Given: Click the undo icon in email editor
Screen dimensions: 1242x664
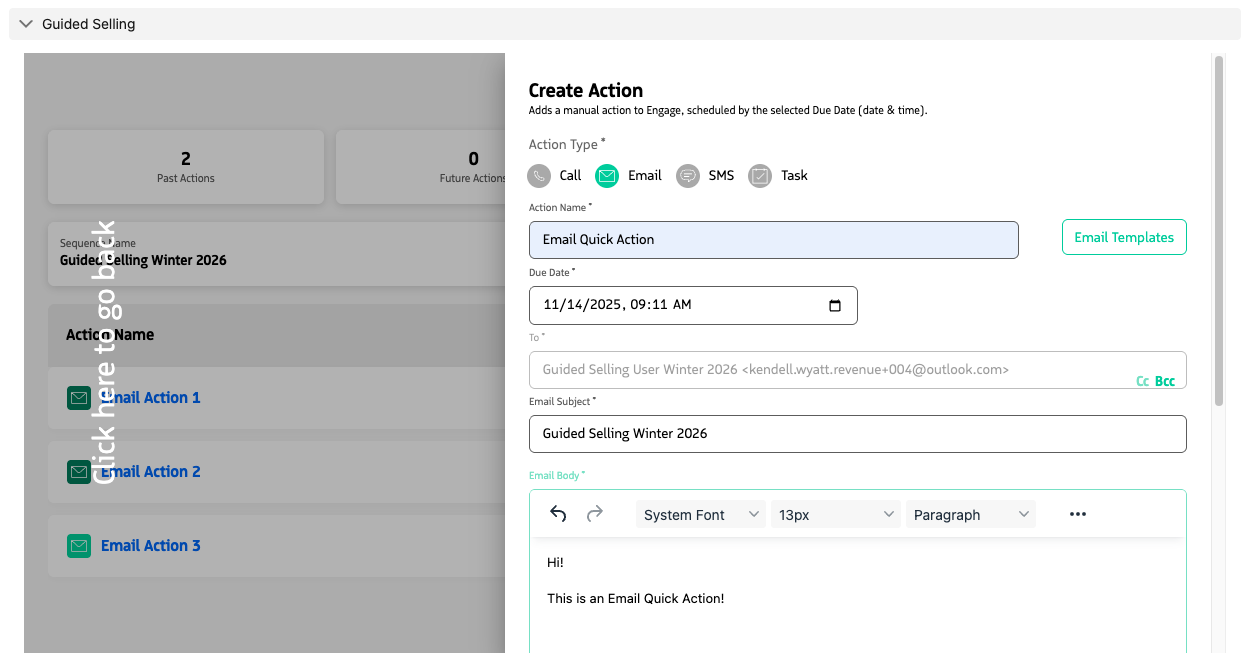Looking at the screenshot, I should click(x=558, y=513).
